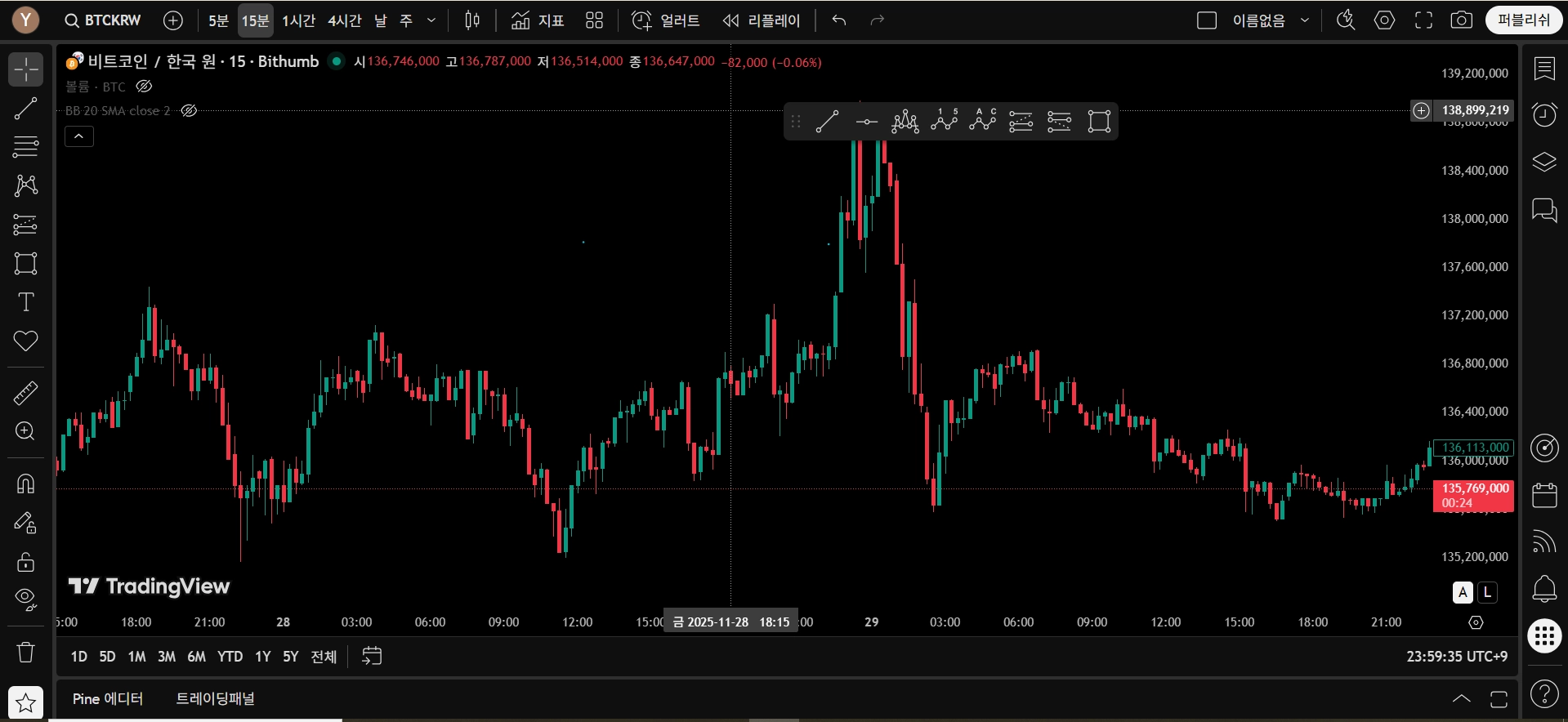Lock all drawing tools
1568x722 pixels.
[26, 562]
